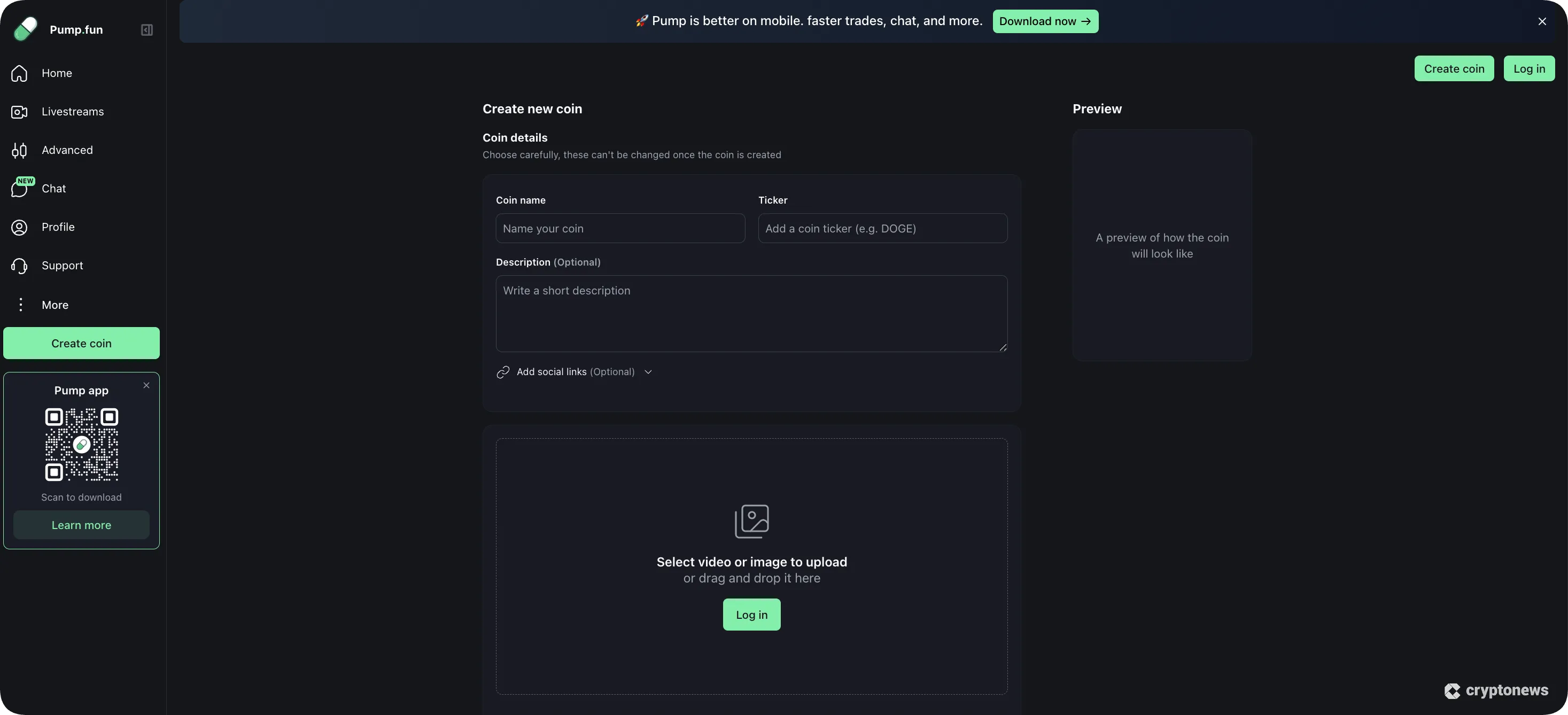This screenshot has width=1568, height=715.
Task: Open the More options icon
Action: click(x=20, y=304)
